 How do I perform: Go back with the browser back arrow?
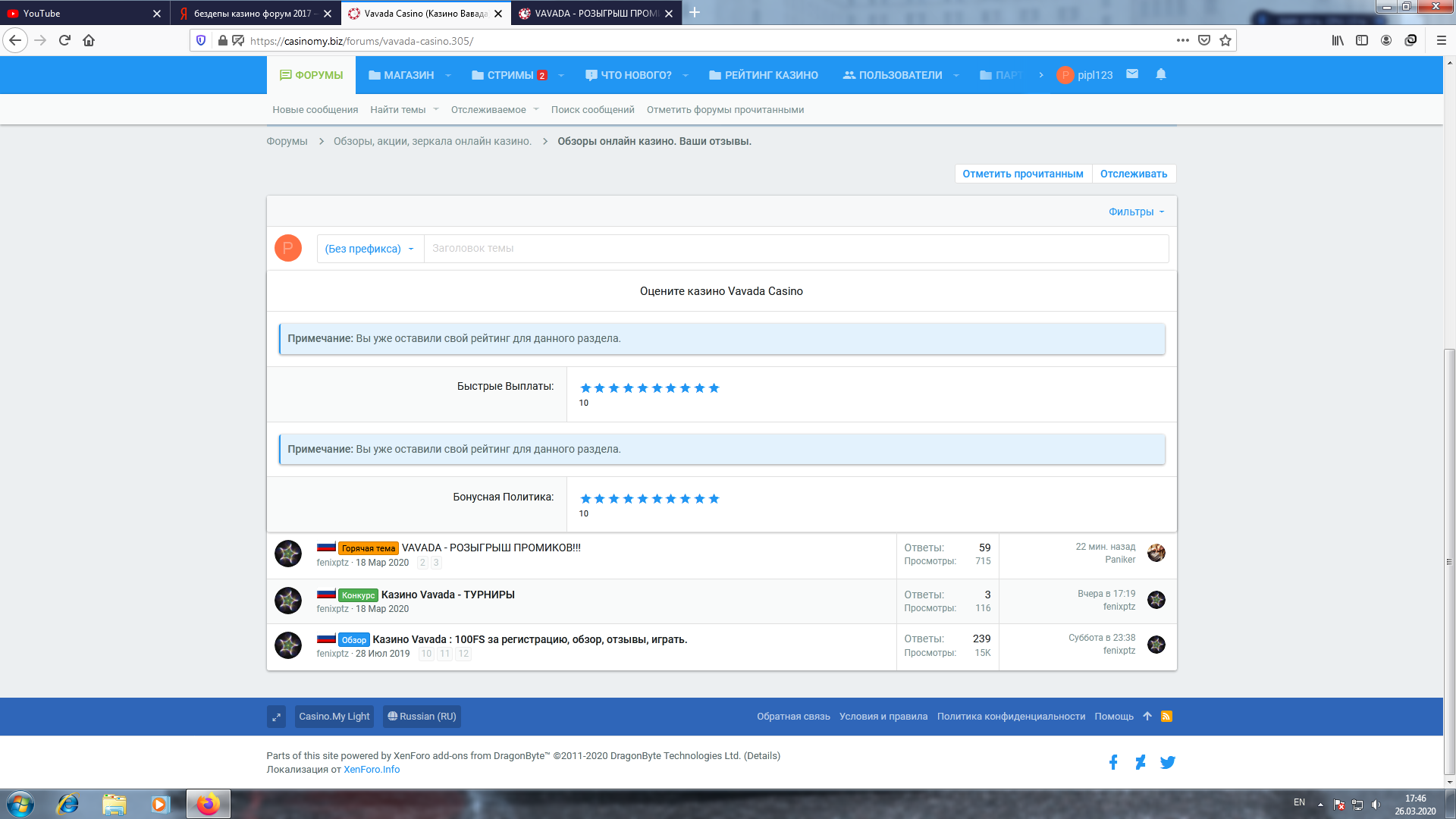tap(15, 40)
